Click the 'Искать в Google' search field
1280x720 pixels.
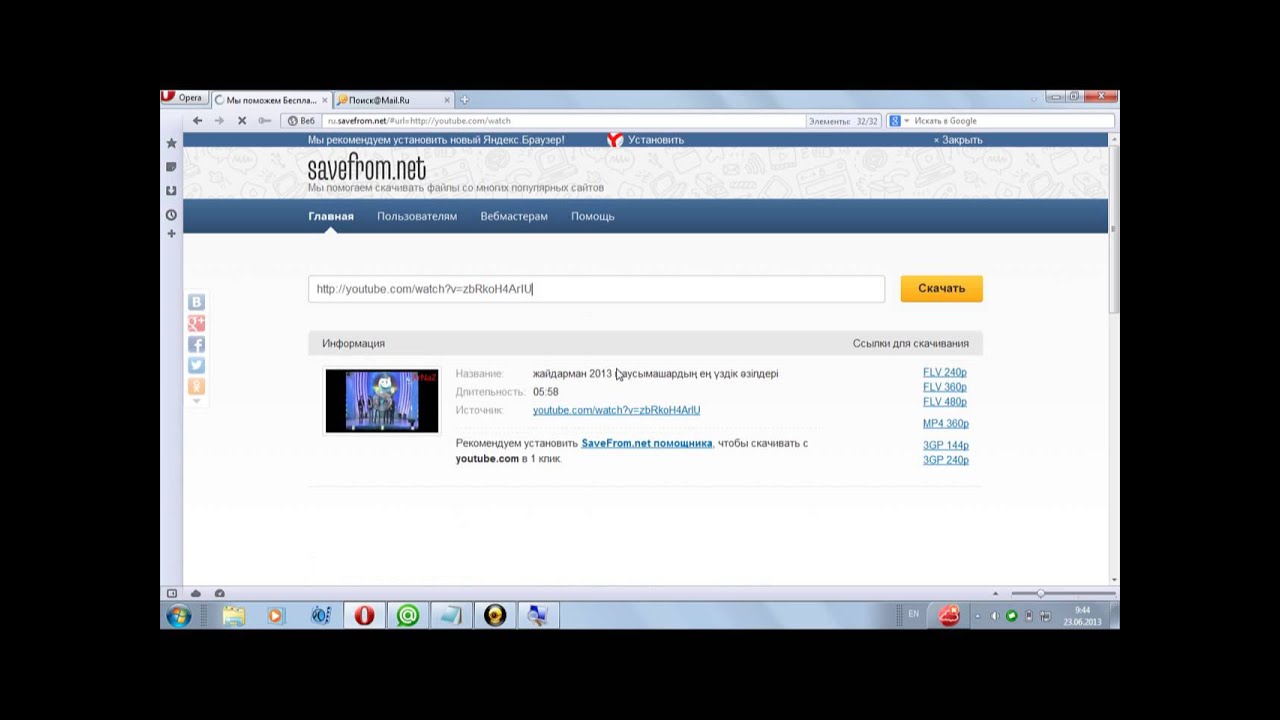click(x=1010, y=121)
